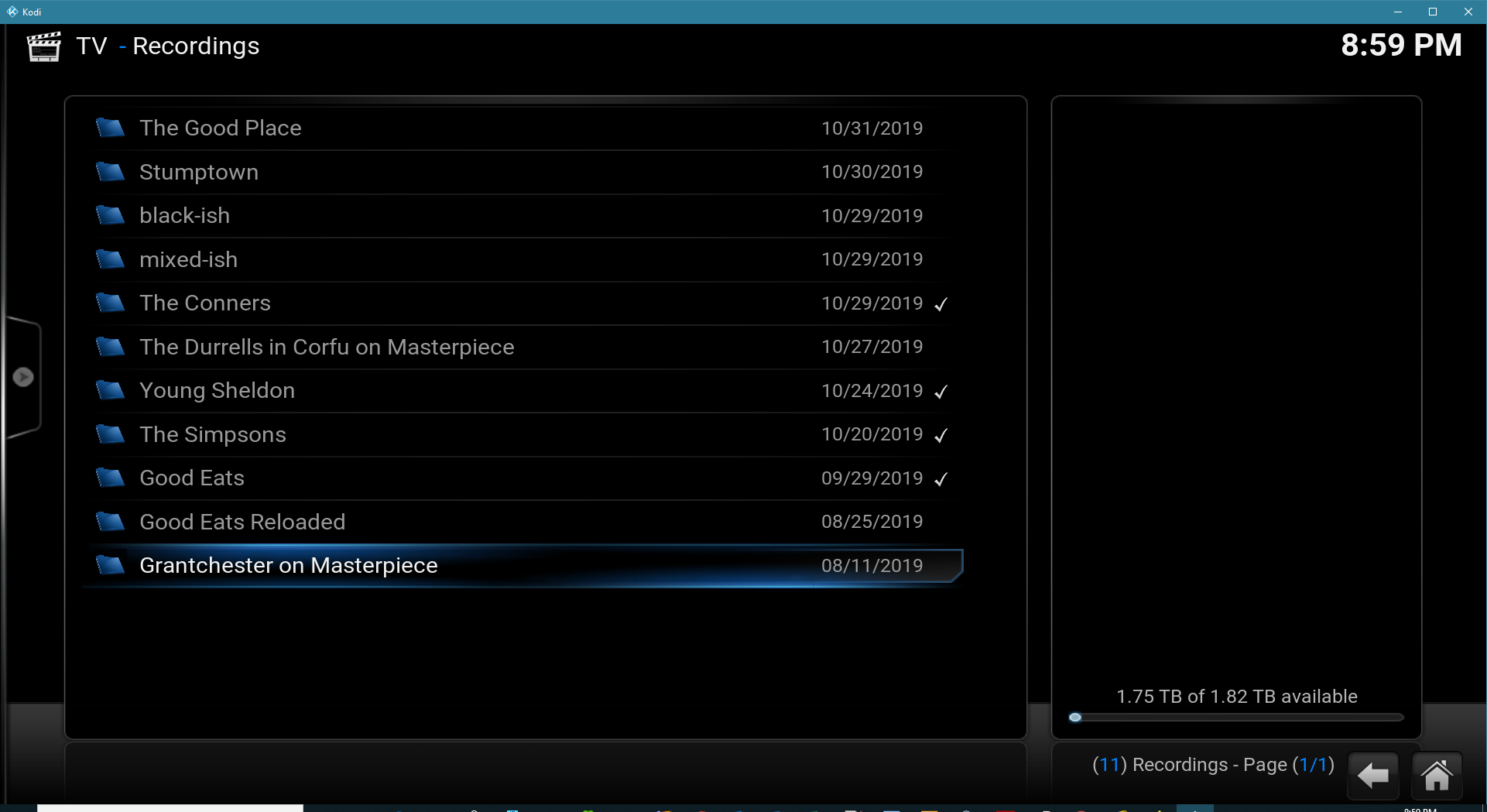Expand the Good Eats Reloaded folder

click(x=242, y=522)
